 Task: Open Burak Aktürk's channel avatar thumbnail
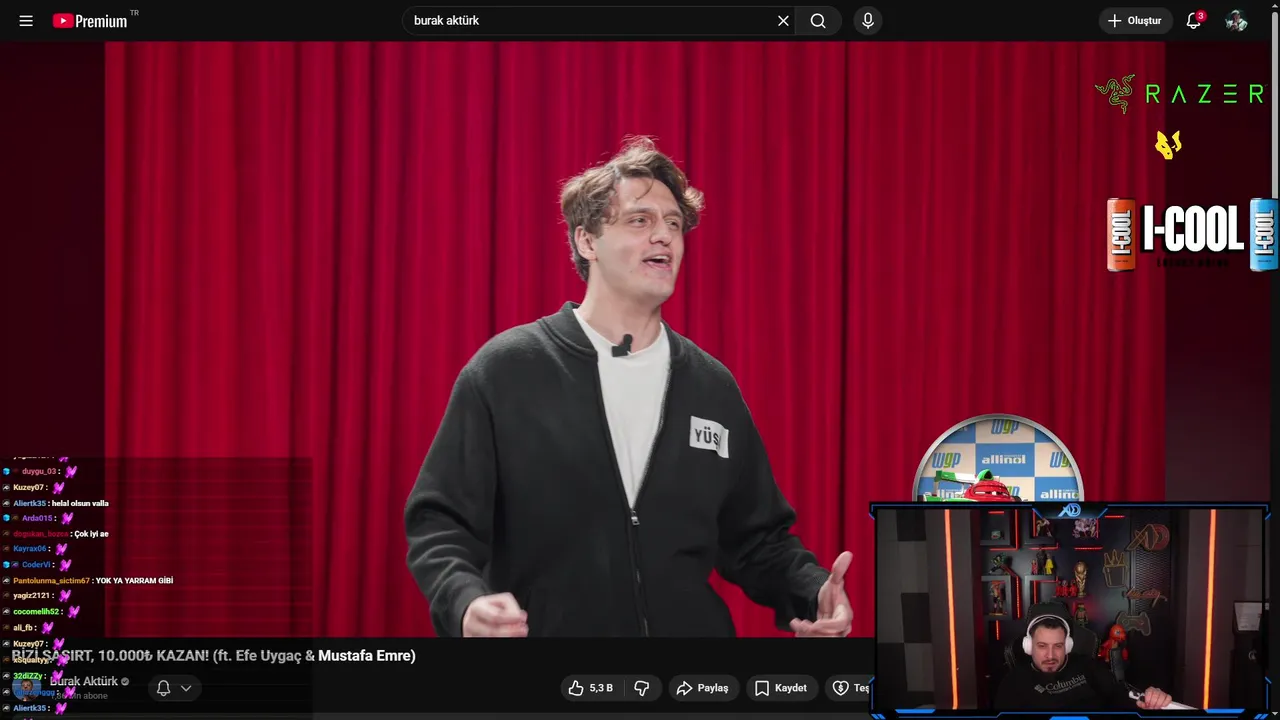[x=28, y=688]
